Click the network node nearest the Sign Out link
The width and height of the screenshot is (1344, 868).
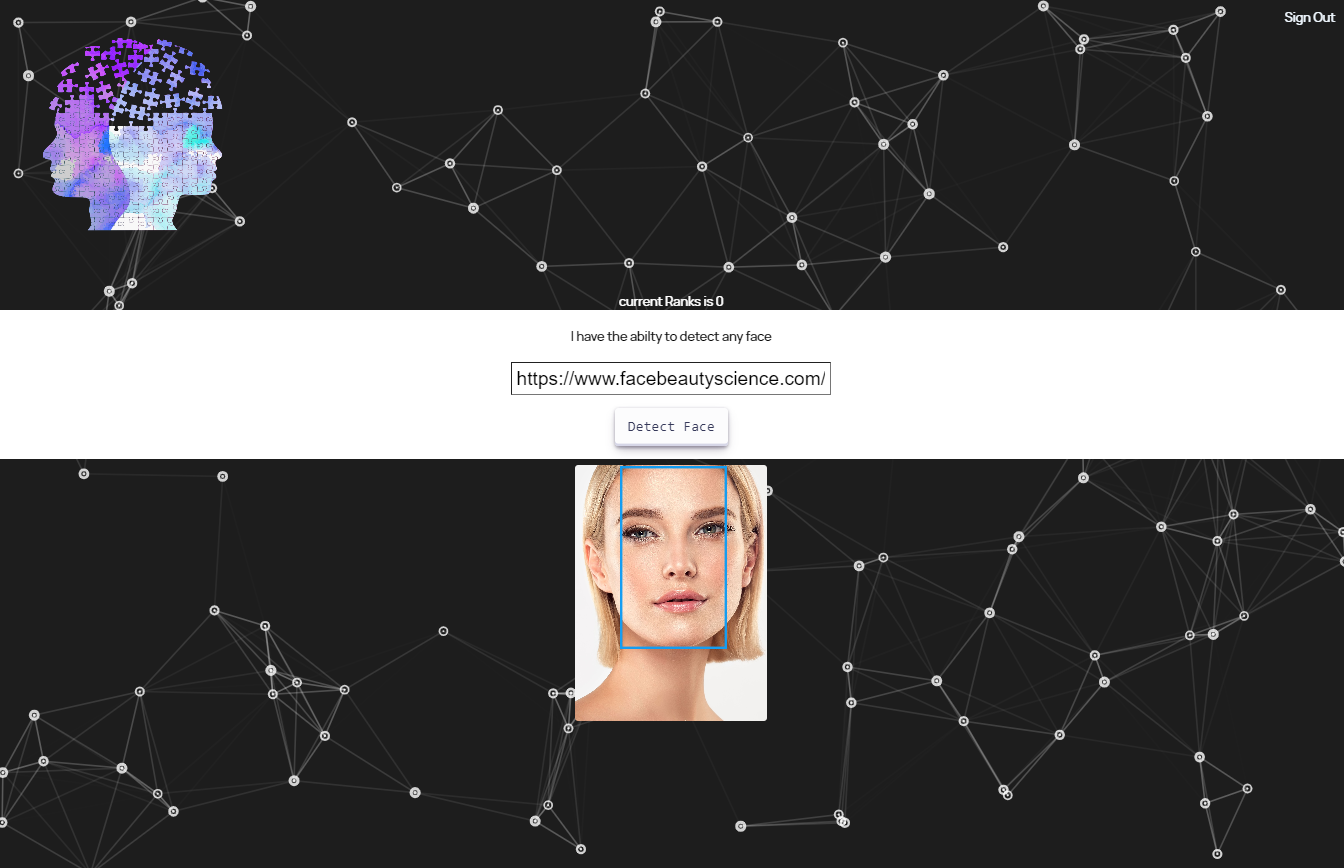tap(1220, 10)
